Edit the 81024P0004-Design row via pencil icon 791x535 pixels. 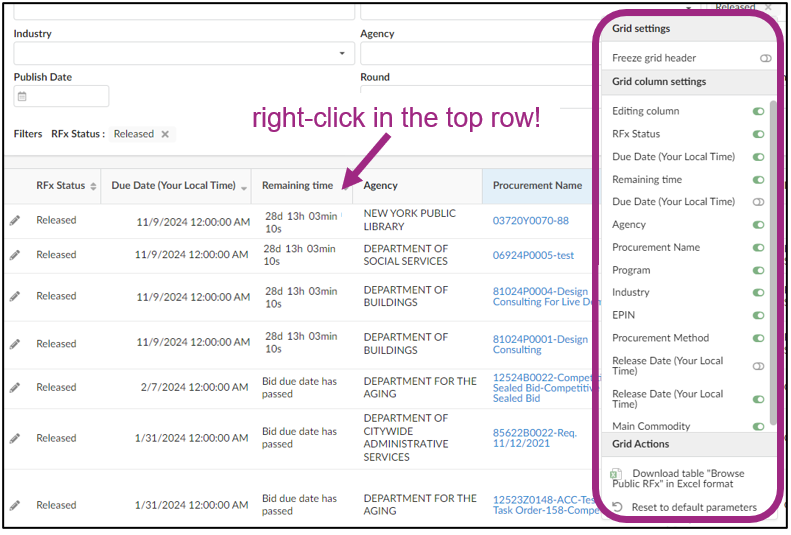15,296
